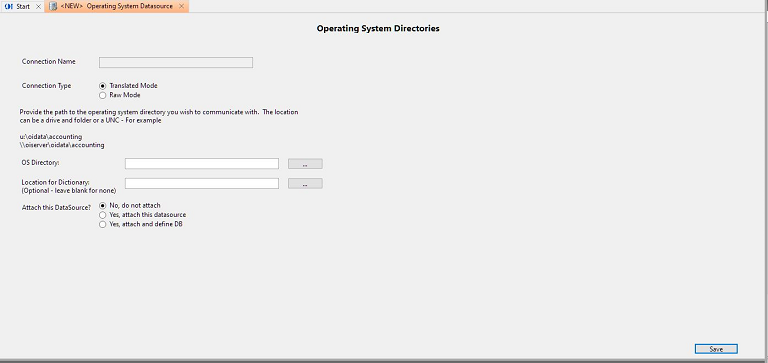The width and height of the screenshot is (768, 363).
Task: Click the Attach this DataSource? label
Action: (56, 208)
